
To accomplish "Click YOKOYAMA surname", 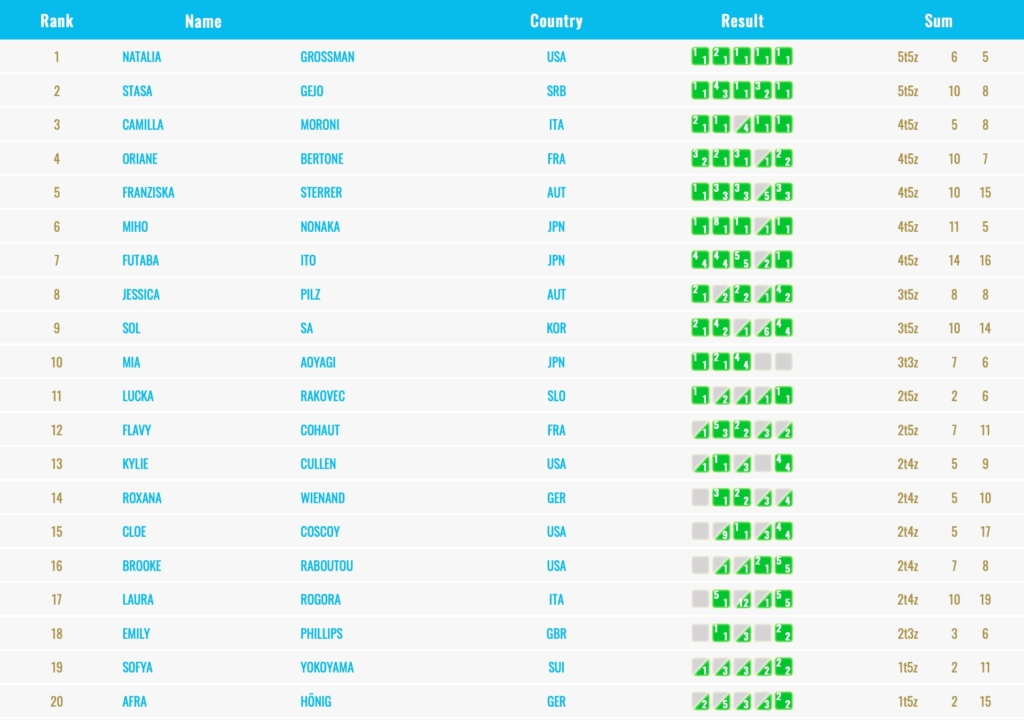I will pos(327,668).
